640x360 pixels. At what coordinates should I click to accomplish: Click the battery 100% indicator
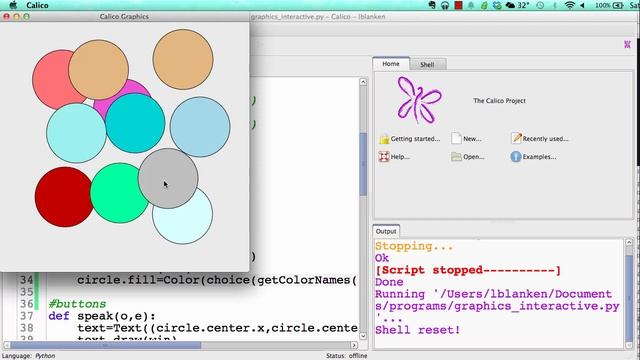pyautogui.click(x=609, y=5)
